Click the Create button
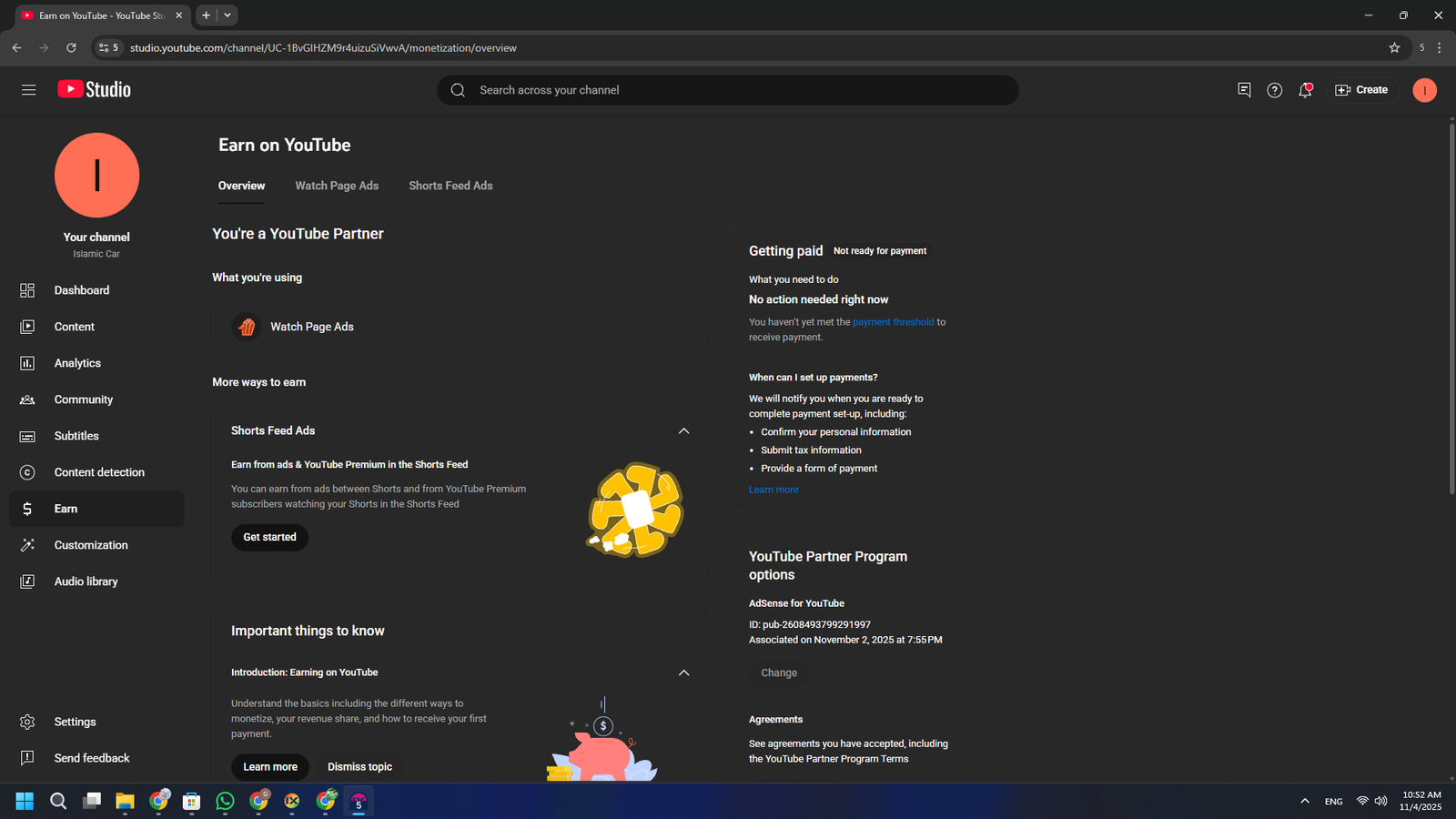This screenshot has height=819, width=1456. click(1361, 90)
